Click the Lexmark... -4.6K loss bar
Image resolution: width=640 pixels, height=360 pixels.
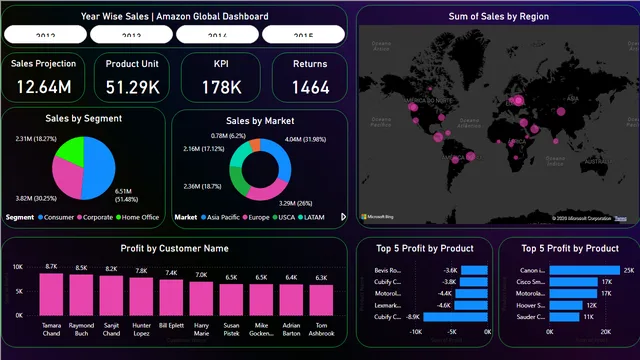471,305
